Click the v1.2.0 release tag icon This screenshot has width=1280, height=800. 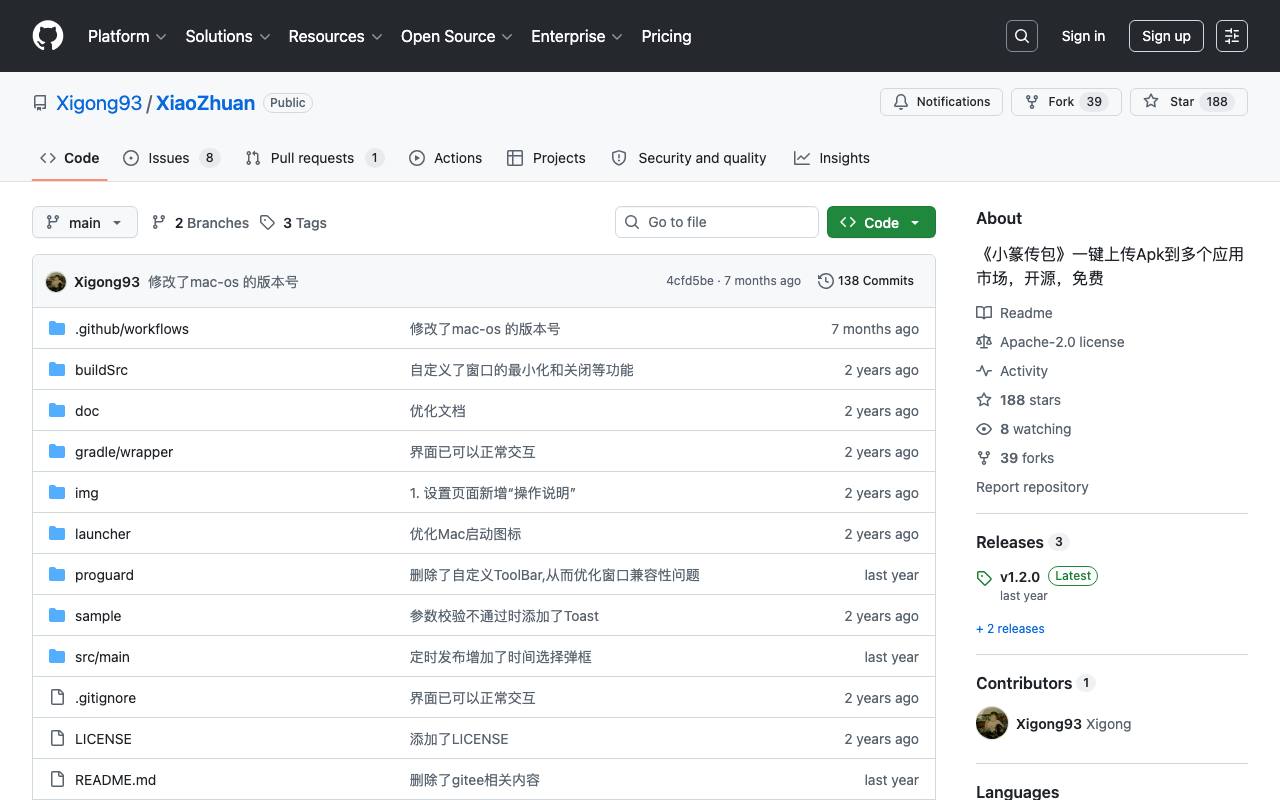tap(984, 578)
